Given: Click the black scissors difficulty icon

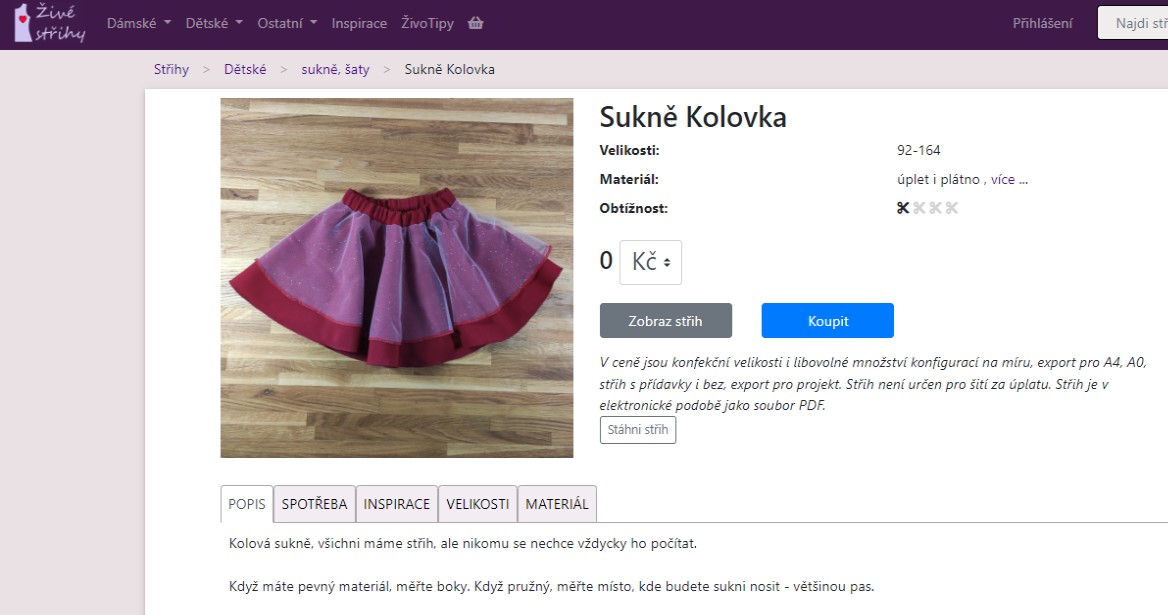Looking at the screenshot, I should tap(903, 208).
